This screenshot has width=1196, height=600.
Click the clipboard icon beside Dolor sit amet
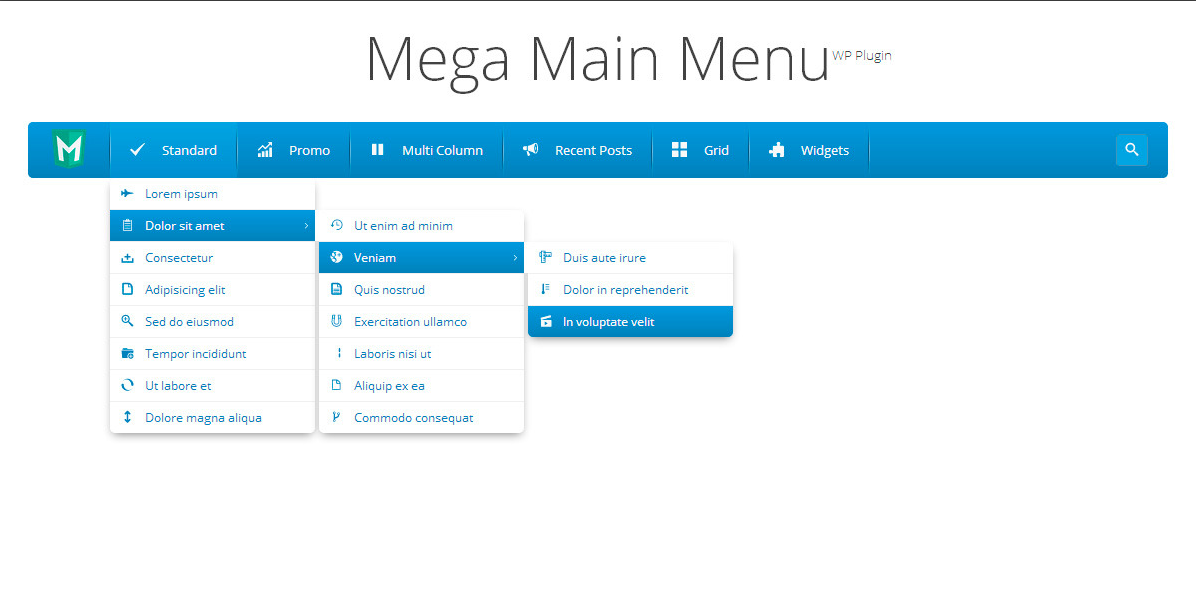tap(127, 226)
